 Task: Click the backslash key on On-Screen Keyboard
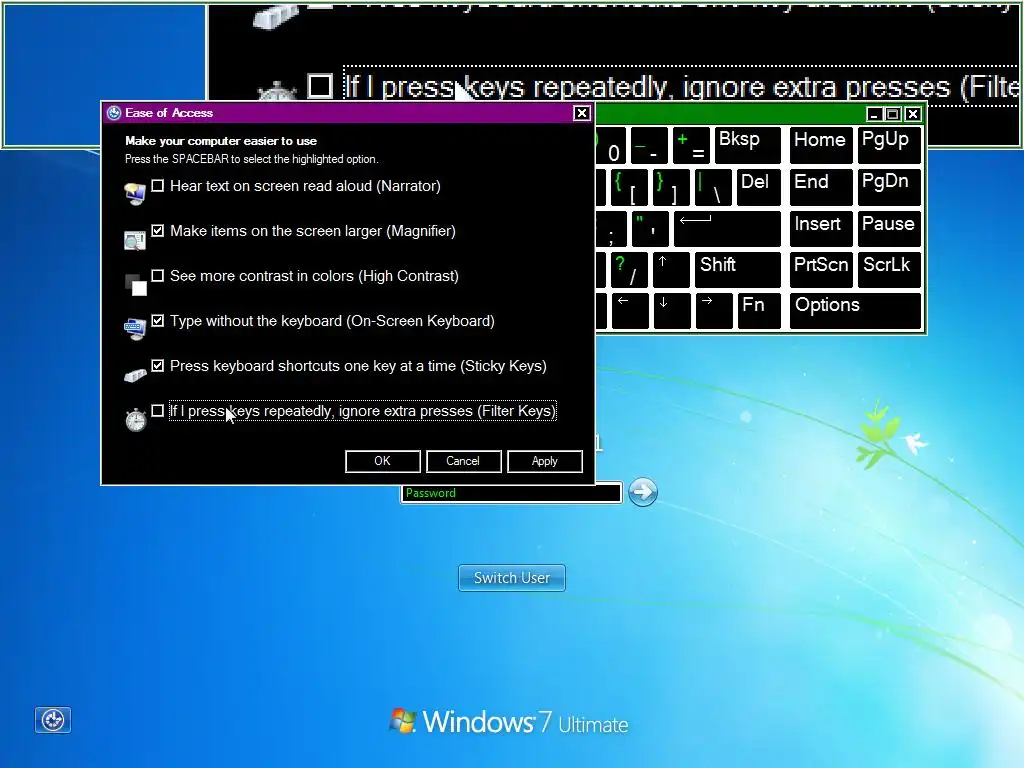(713, 187)
